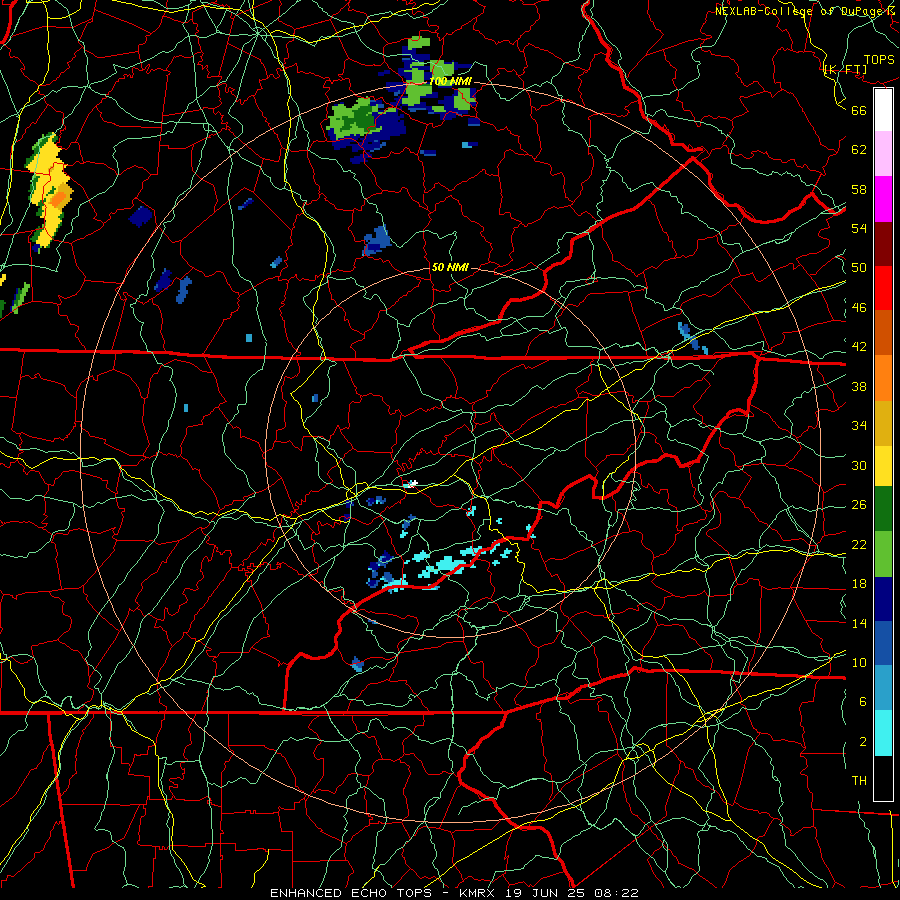Click the "10" scale value
900x900 pixels.
coord(859,662)
